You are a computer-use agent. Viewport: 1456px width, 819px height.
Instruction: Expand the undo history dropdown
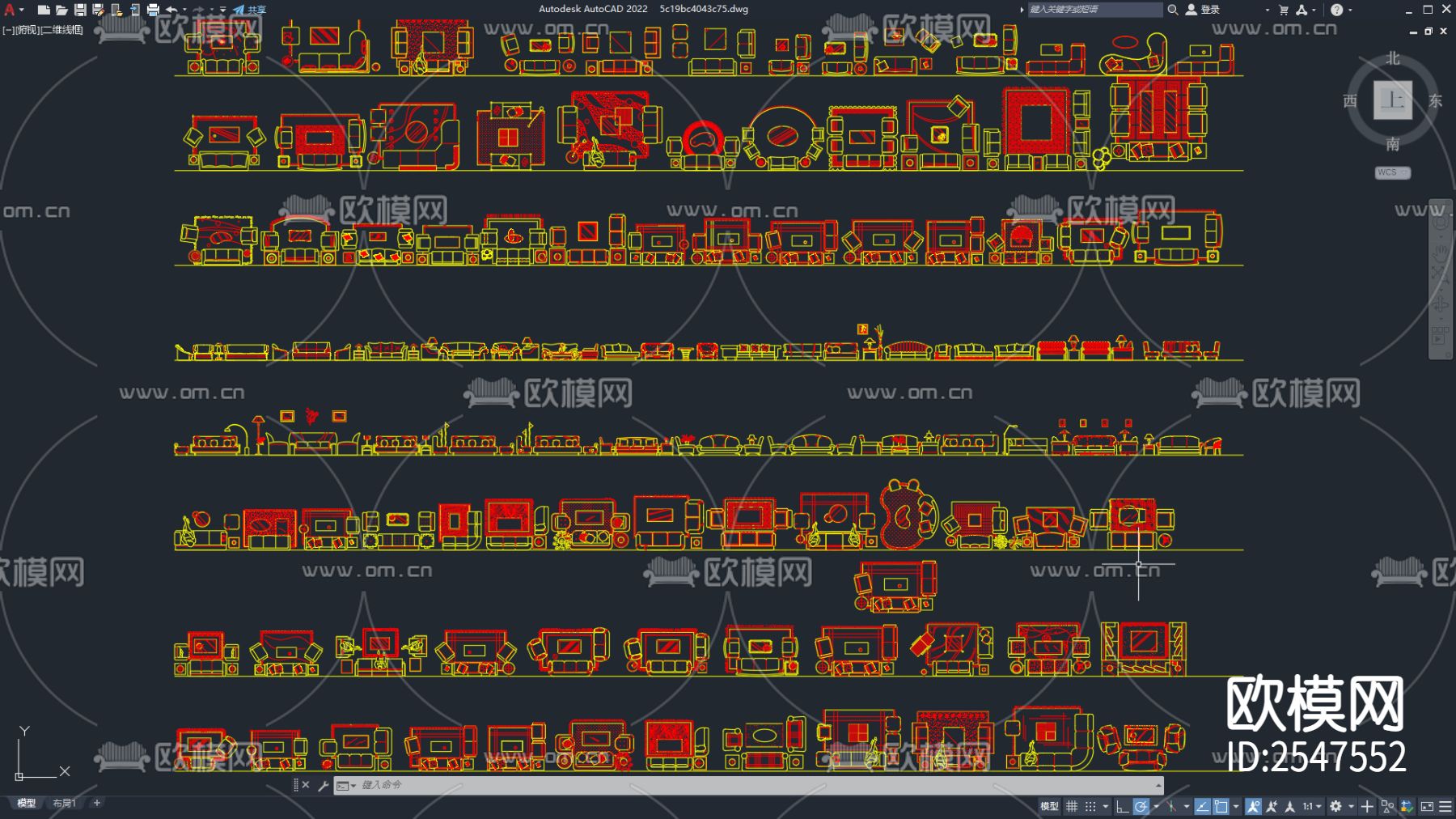(x=185, y=10)
